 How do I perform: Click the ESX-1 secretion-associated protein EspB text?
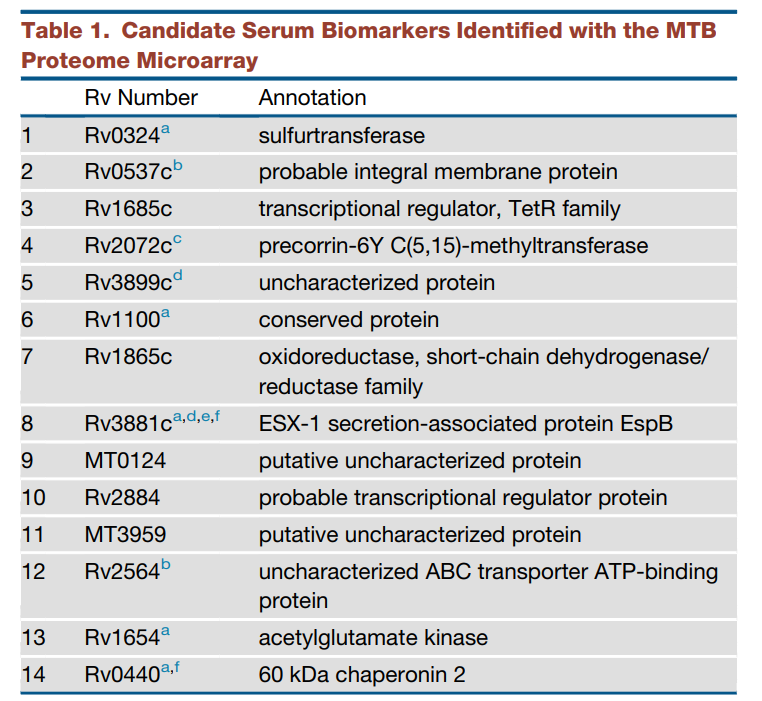pos(466,423)
